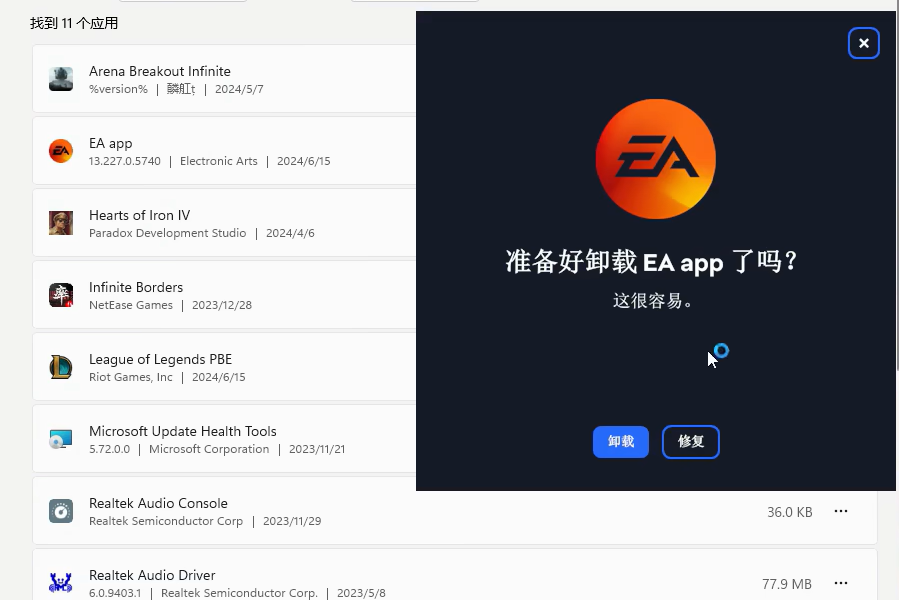Click the version 5.72.0.0 text

pos(110,449)
